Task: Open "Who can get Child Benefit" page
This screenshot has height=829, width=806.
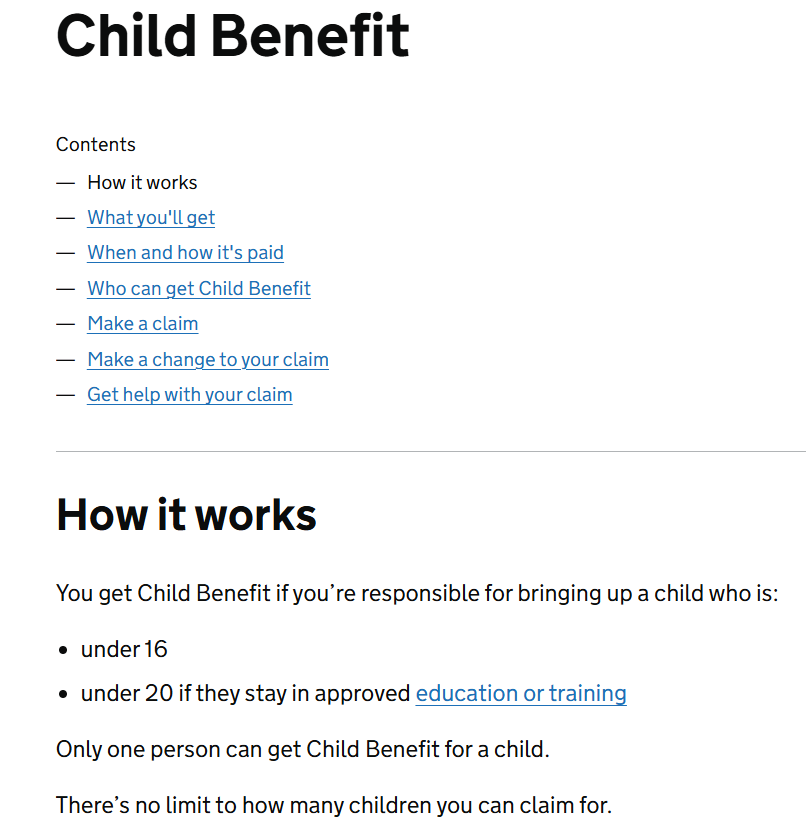Action: click(199, 289)
